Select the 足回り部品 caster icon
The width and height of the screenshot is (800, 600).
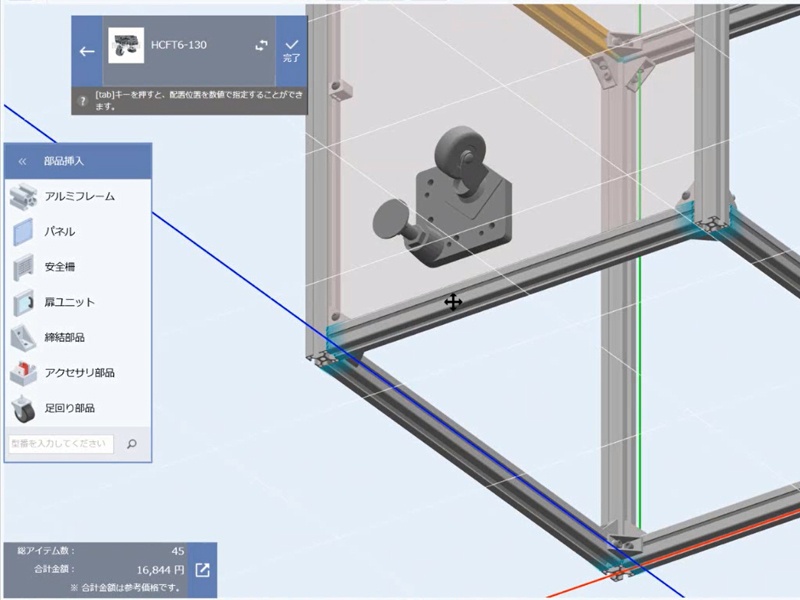(22, 408)
